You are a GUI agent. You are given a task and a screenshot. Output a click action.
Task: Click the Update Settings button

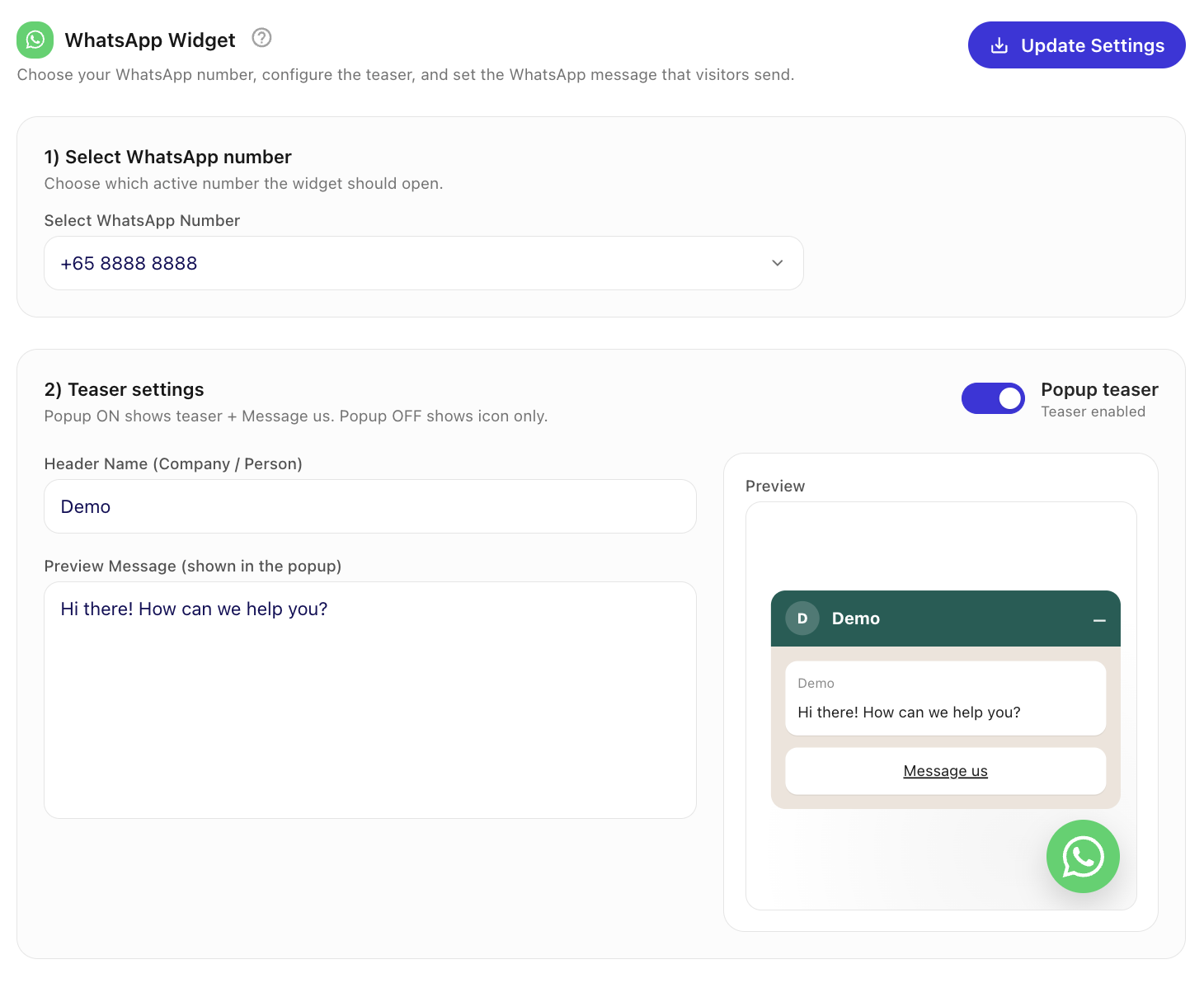coord(1076,45)
